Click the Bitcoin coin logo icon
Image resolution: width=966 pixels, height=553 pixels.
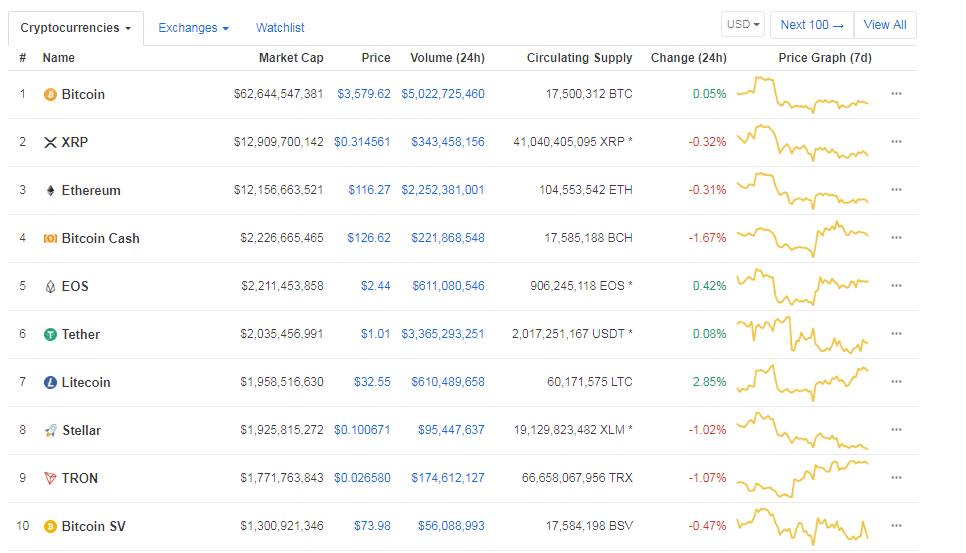point(51,95)
